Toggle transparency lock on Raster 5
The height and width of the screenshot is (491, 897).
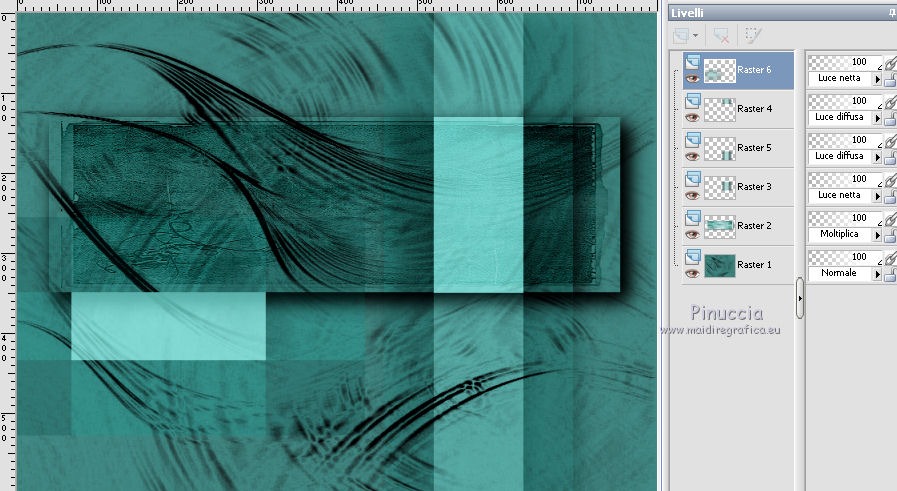[x=890, y=158]
